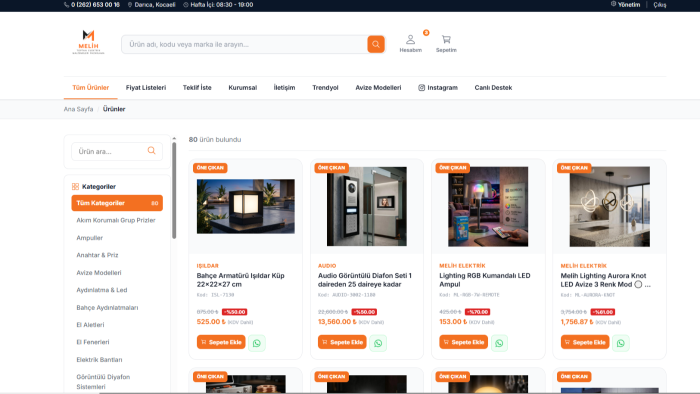Click the category sidebar scrollbar
700x394 pixels.
pos(174,191)
